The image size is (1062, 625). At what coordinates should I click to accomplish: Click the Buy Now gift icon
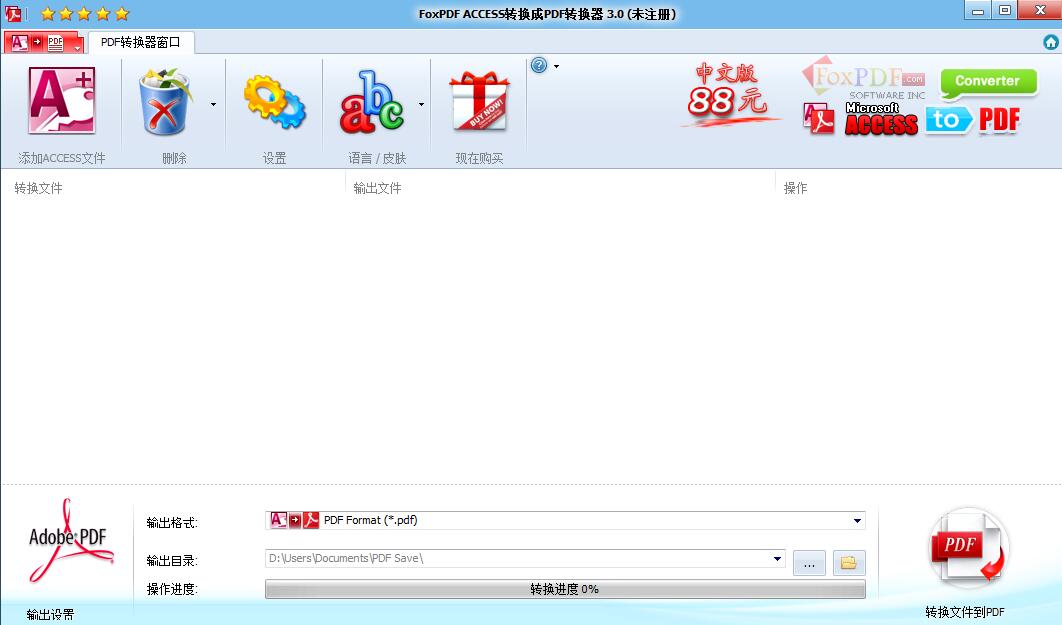coord(479,102)
